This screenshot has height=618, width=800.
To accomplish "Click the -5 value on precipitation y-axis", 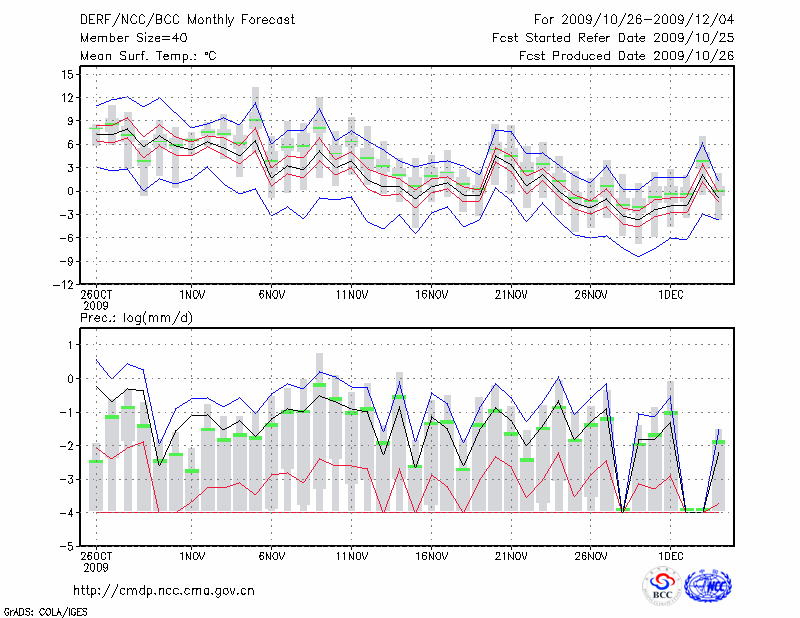I will [69, 546].
